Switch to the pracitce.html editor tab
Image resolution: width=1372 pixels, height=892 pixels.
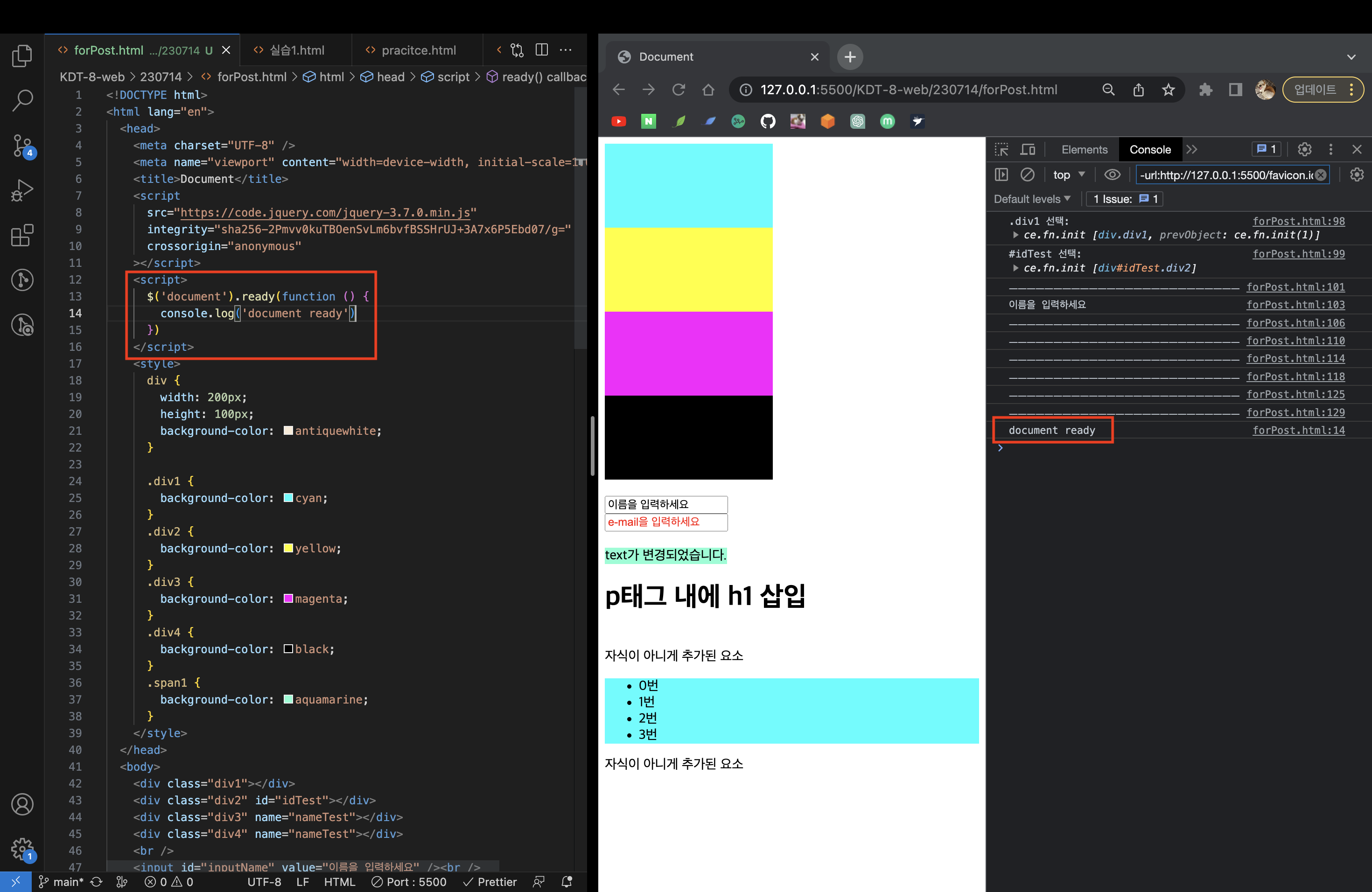click(x=417, y=50)
